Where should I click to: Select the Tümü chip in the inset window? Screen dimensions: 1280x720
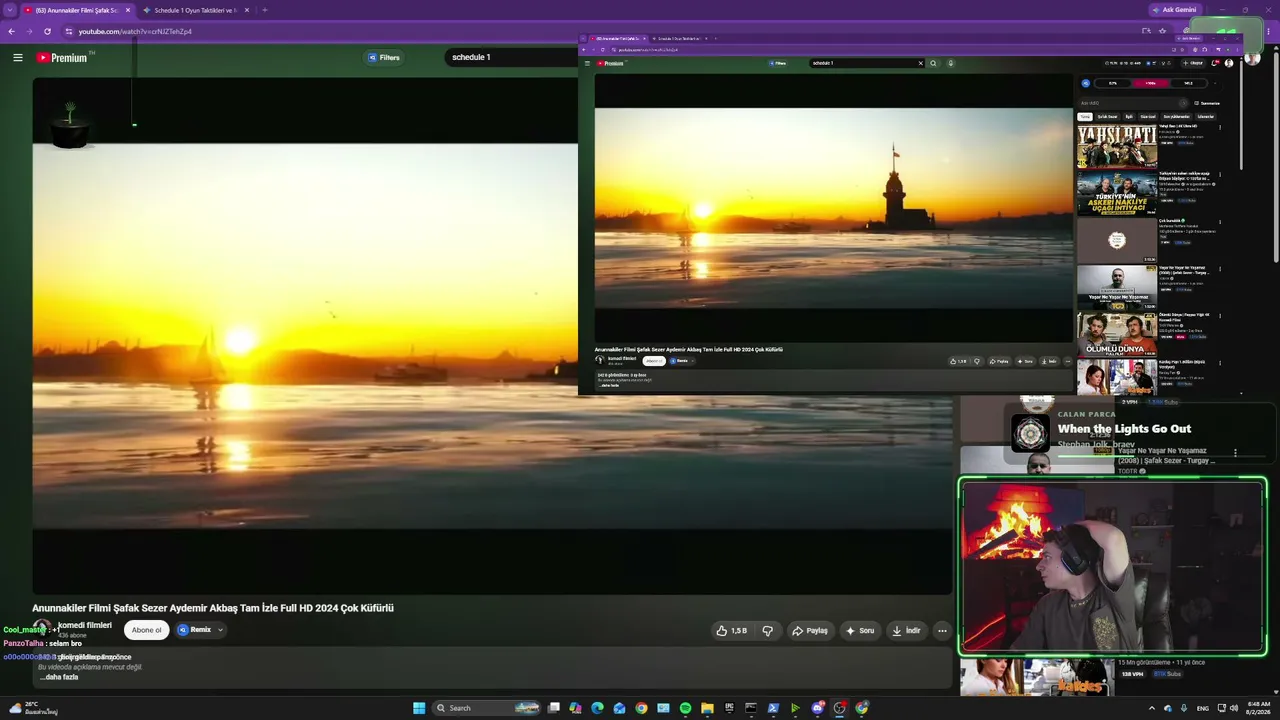1084,116
